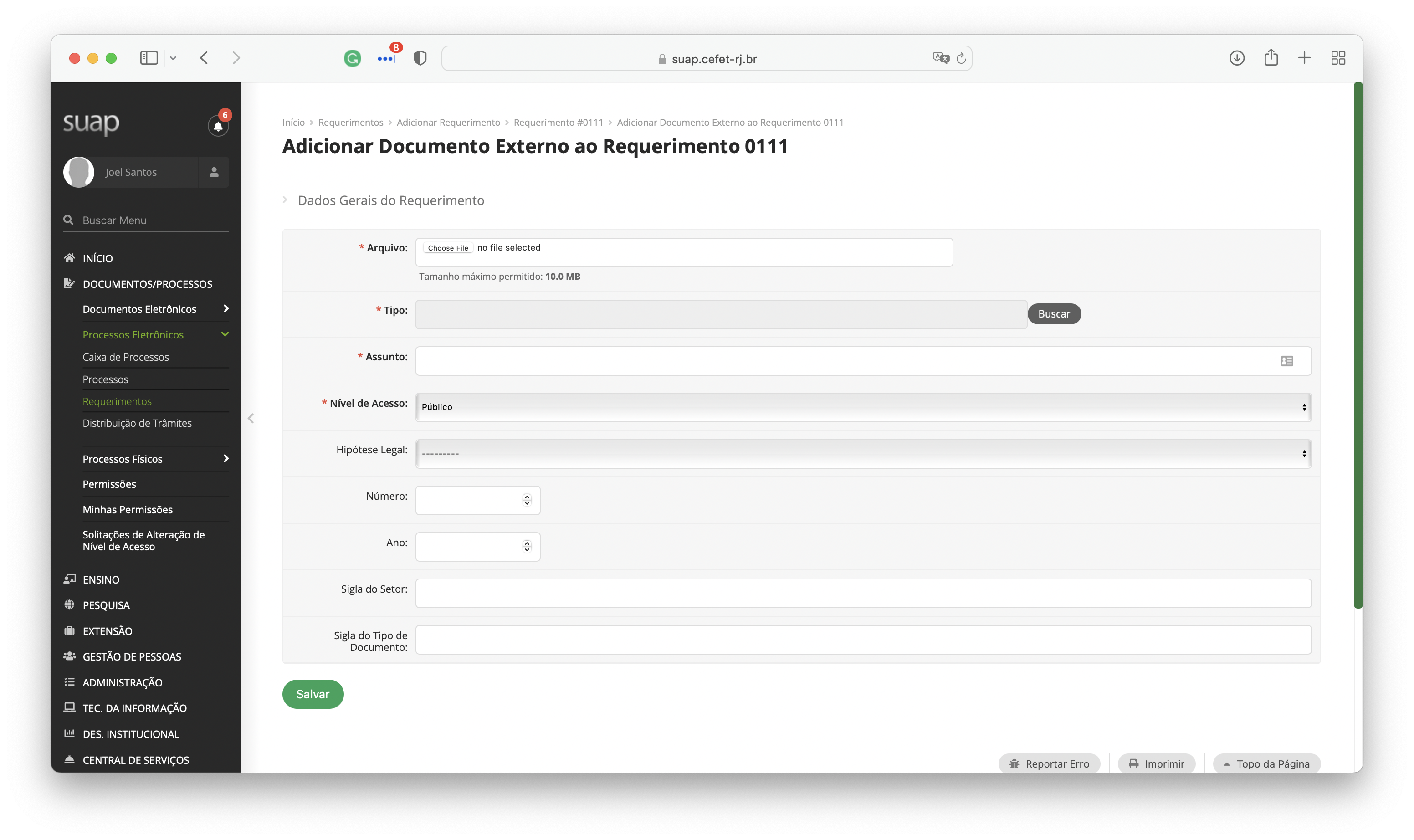
Task: Click the CENTRAL DE SERVIÇOS bell icon
Action: pyautogui.click(x=69, y=760)
